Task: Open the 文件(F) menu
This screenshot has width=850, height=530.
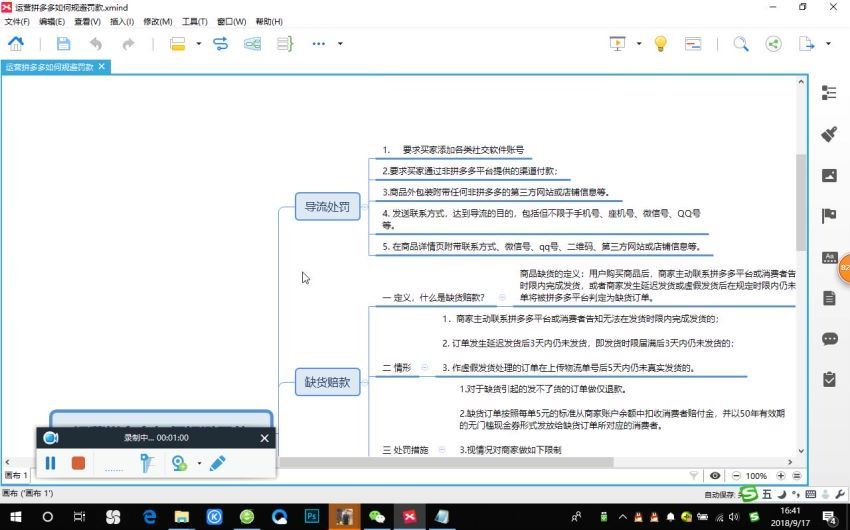Action: pyautogui.click(x=17, y=22)
